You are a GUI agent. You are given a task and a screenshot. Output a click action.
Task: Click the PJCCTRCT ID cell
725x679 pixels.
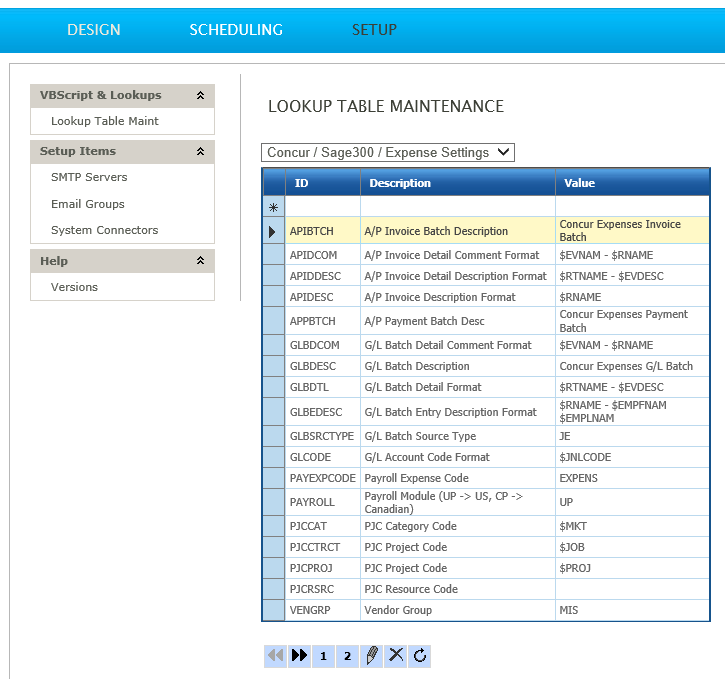point(323,547)
